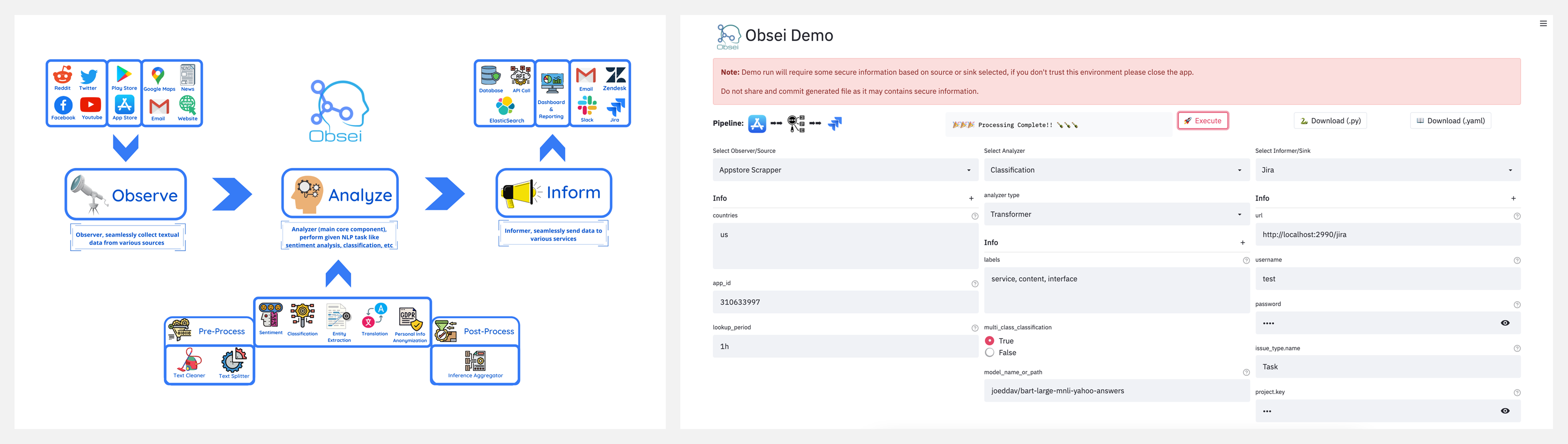This screenshot has width=1568, height=444.
Task: Click the labels text area
Action: (x=1116, y=291)
